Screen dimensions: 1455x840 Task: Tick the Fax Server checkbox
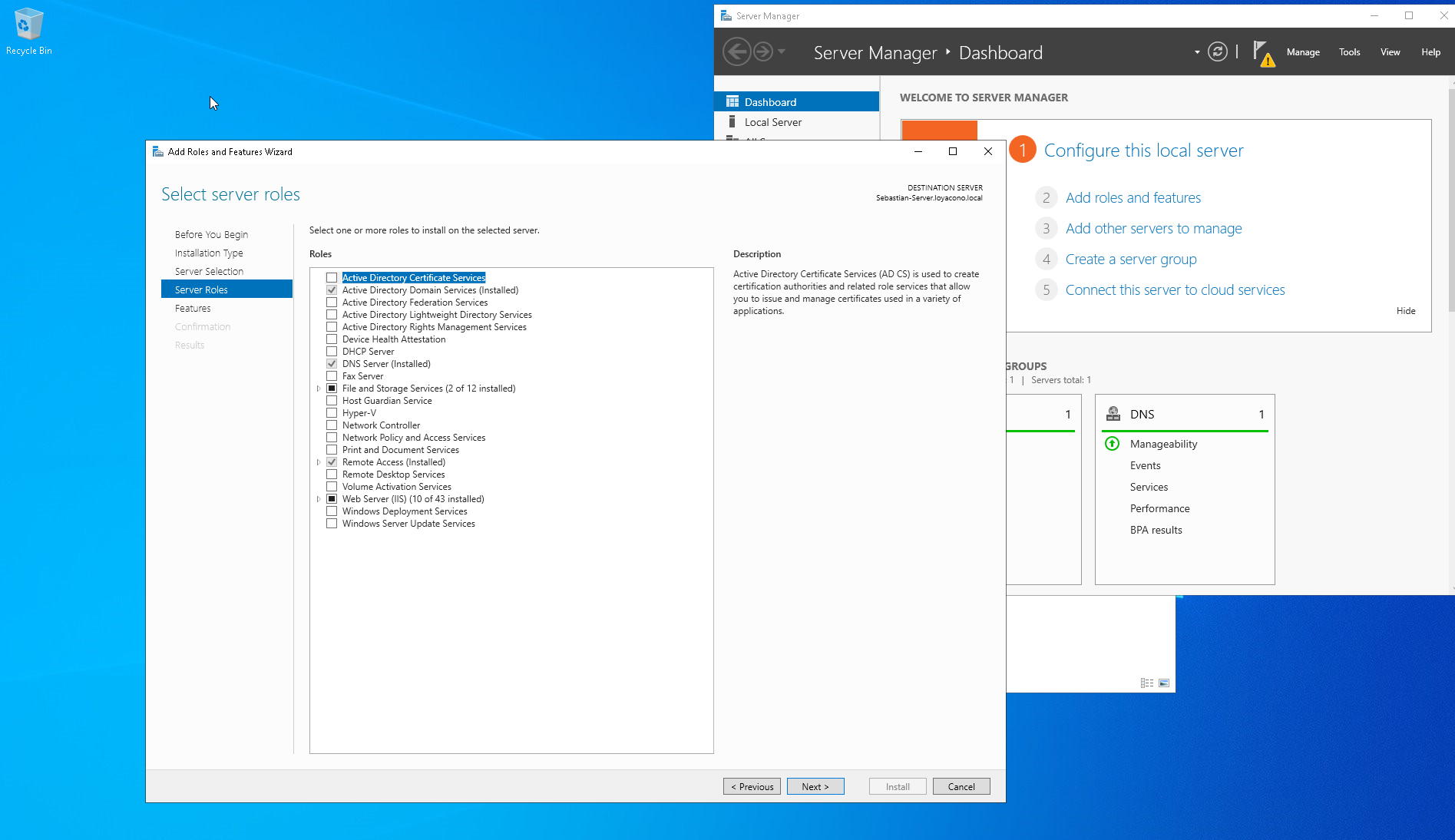click(332, 376)
